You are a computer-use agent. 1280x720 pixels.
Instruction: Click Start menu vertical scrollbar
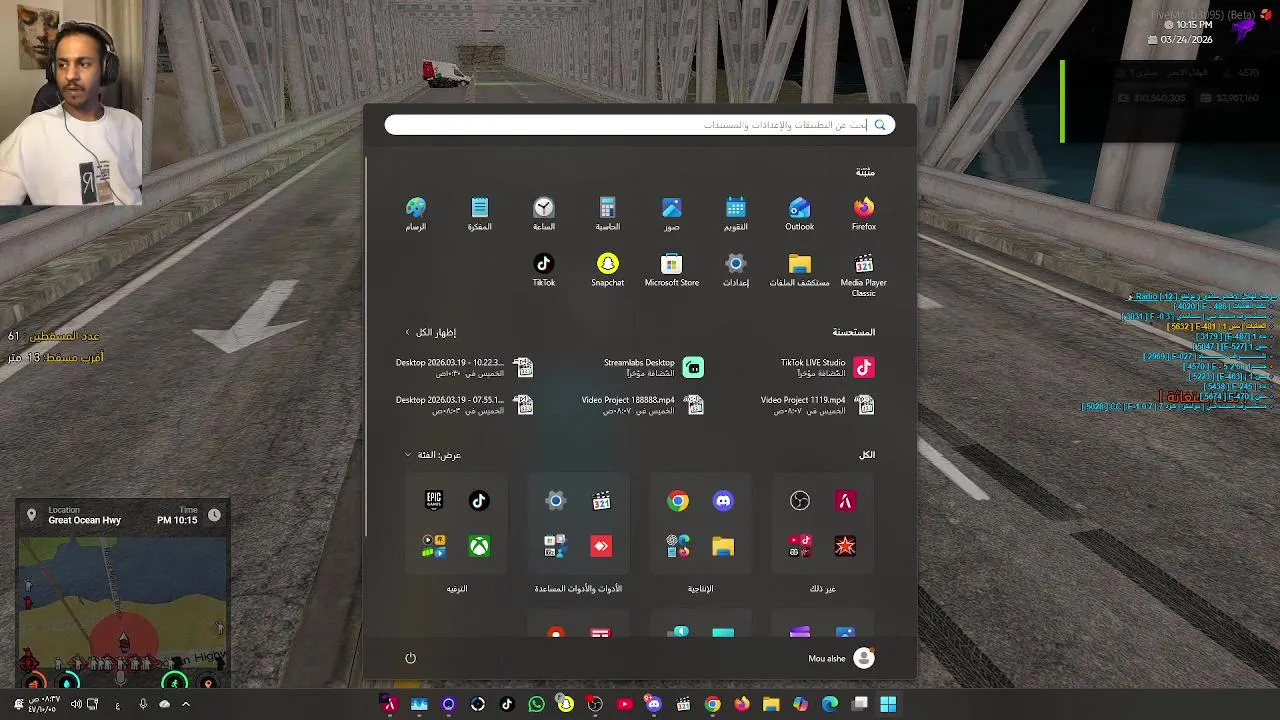367,345
